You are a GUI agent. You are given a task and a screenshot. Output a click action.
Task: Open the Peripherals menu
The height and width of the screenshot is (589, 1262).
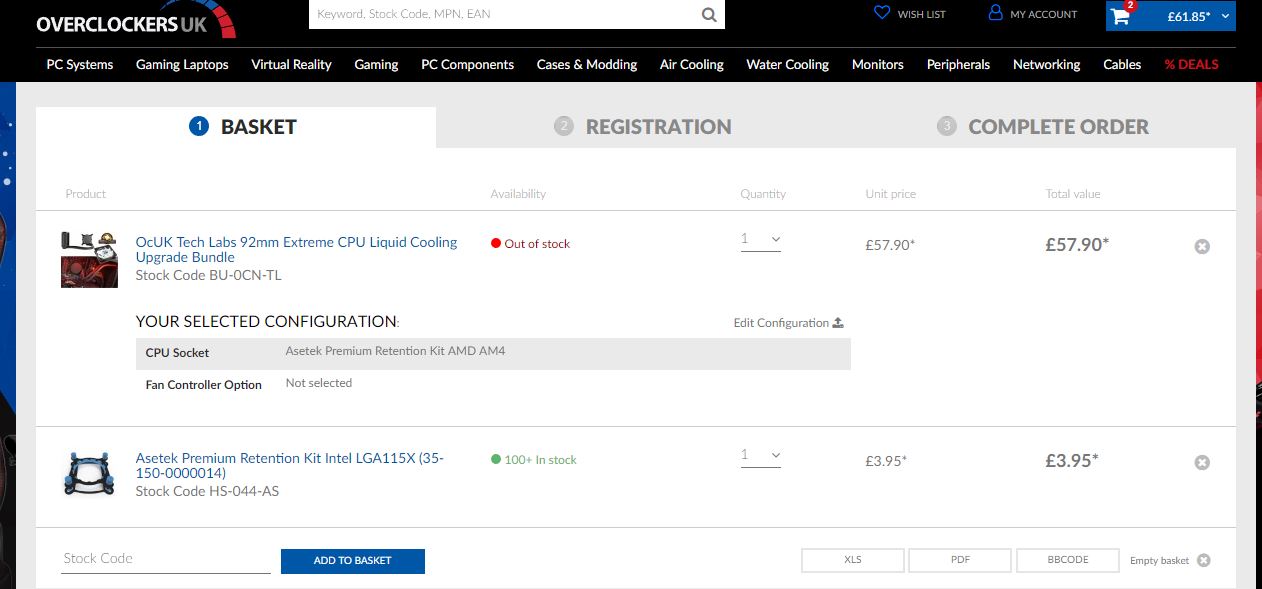(x=958, y=64)
